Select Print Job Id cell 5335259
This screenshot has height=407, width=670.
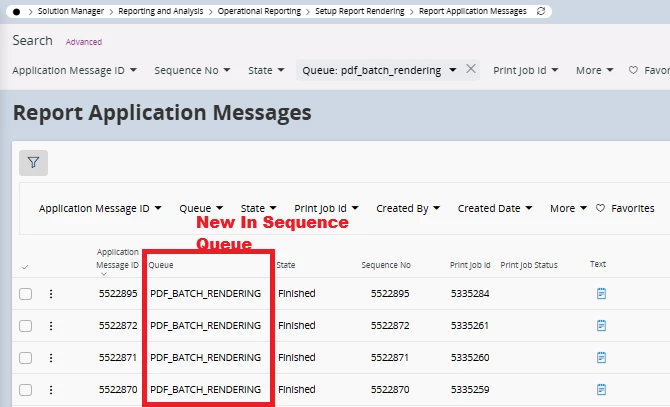[x=470, y=389]
